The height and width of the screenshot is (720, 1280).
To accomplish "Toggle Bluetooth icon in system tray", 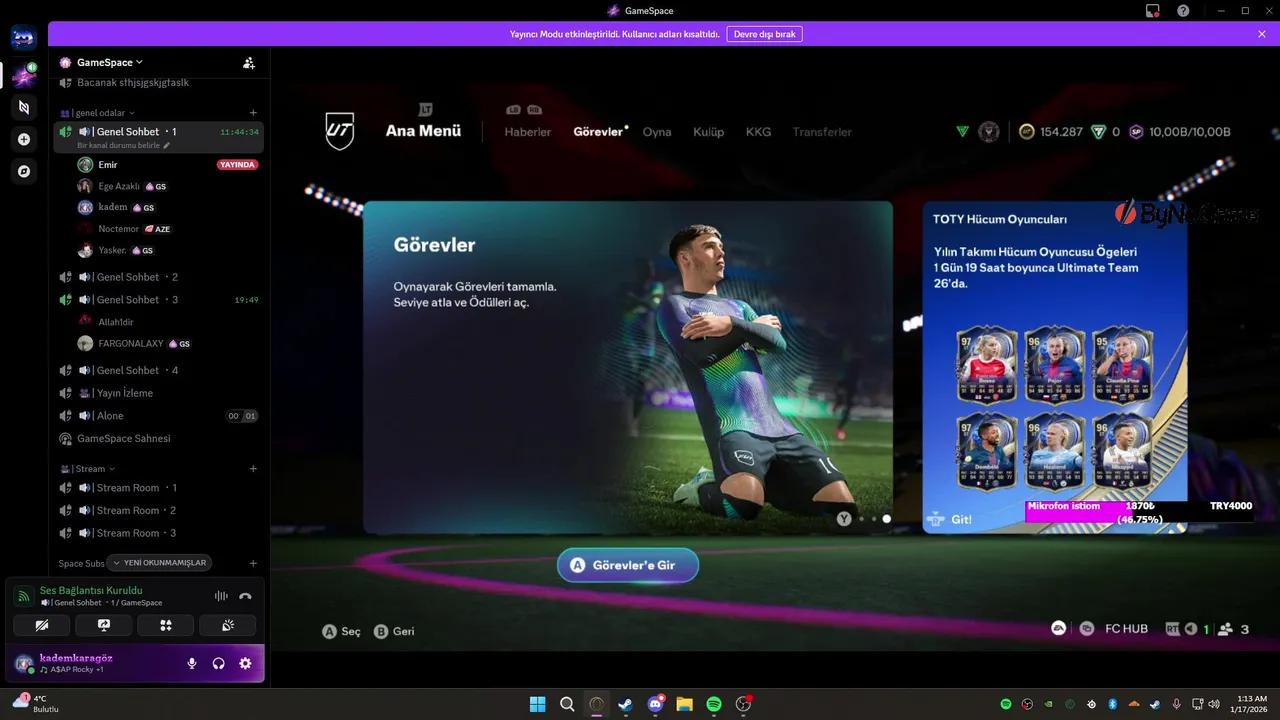I will [x=1112, y=704].
